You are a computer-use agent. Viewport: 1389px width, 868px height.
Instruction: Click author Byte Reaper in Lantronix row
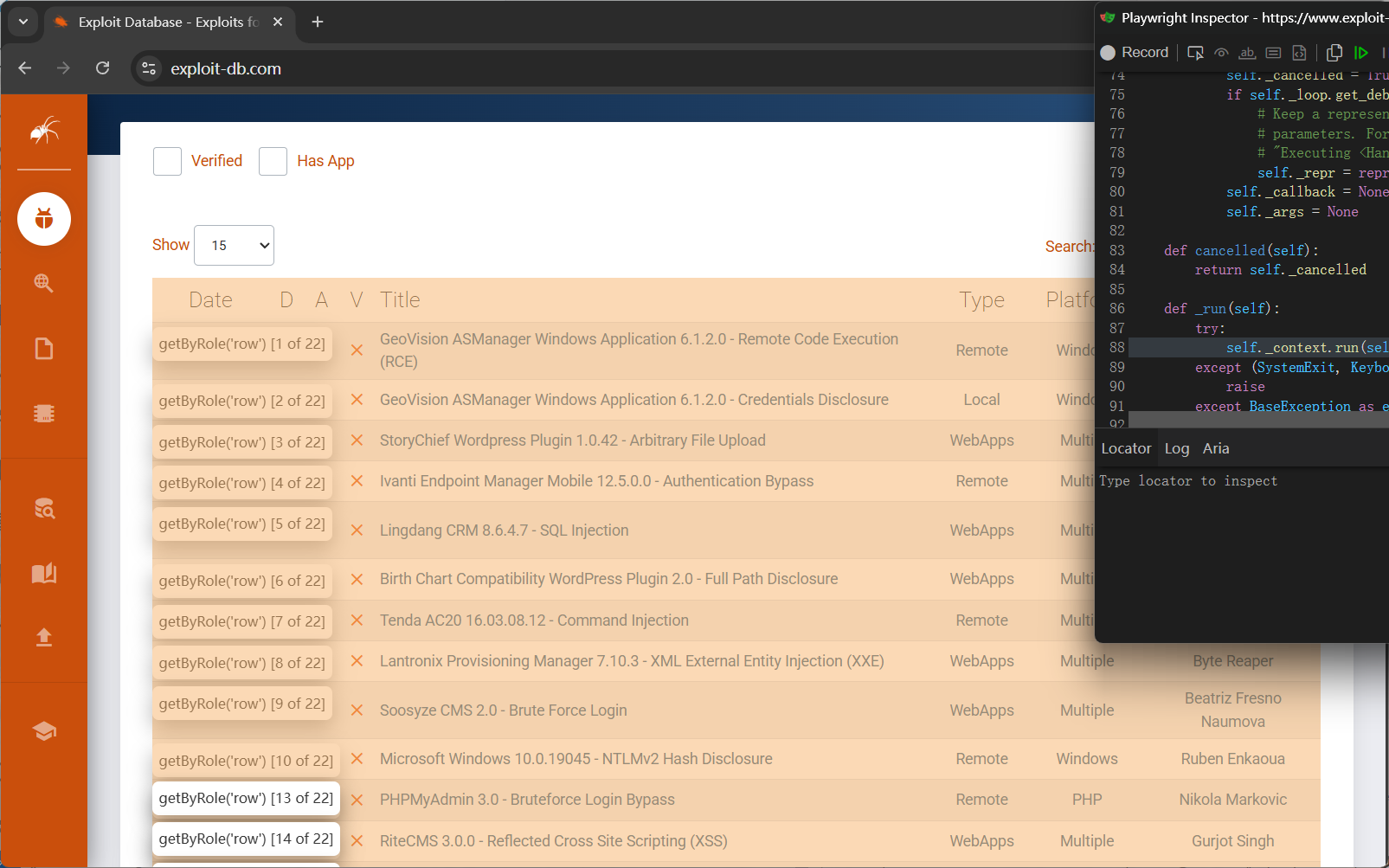tap(1232, 661)
